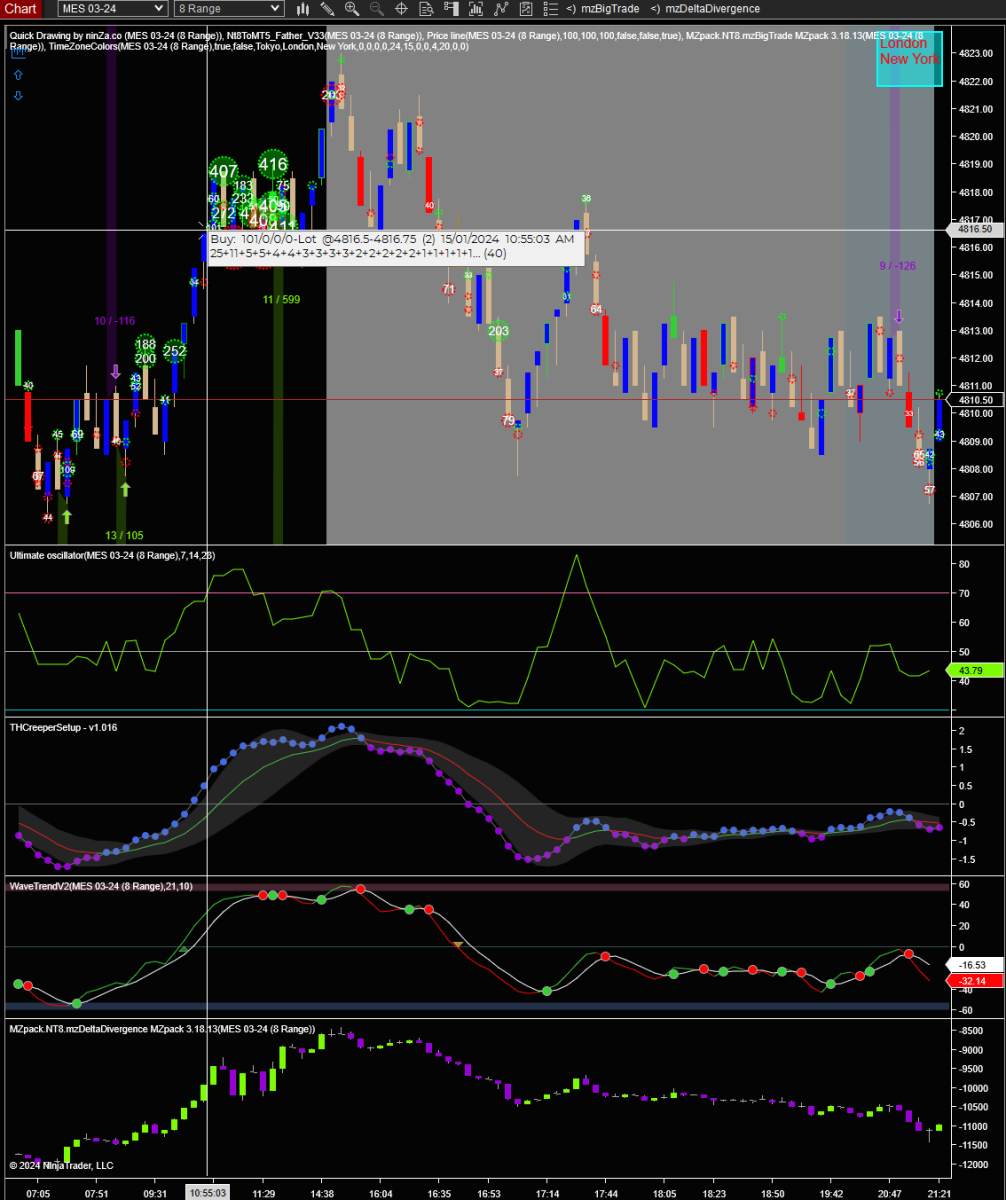Open the data series bars icon
This screenshot has width=1006, height=1200.
click(476, 8)
